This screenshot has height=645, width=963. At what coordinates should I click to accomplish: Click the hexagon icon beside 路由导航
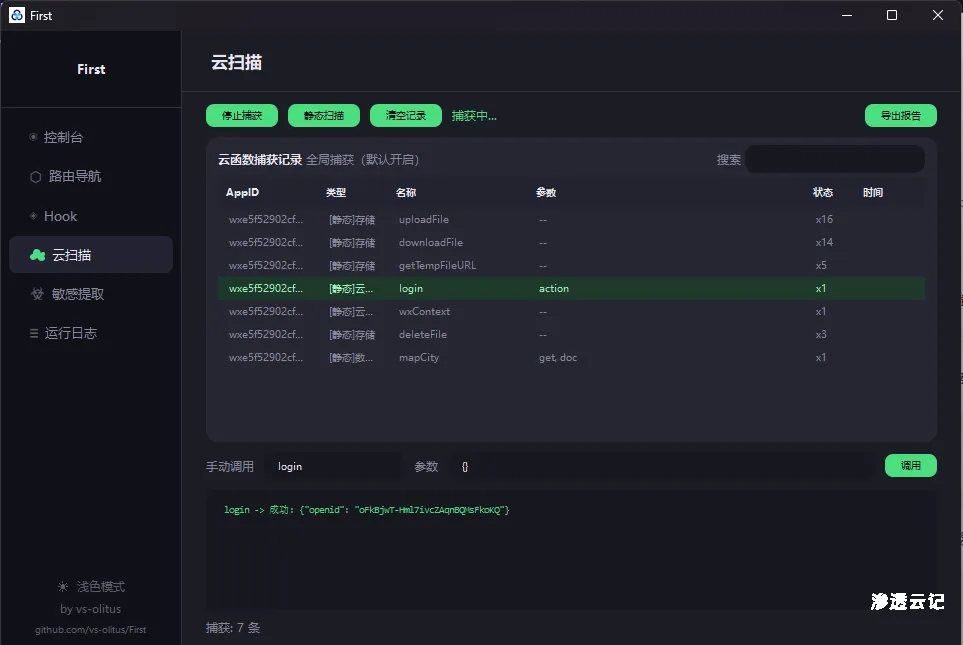(34, 176)
